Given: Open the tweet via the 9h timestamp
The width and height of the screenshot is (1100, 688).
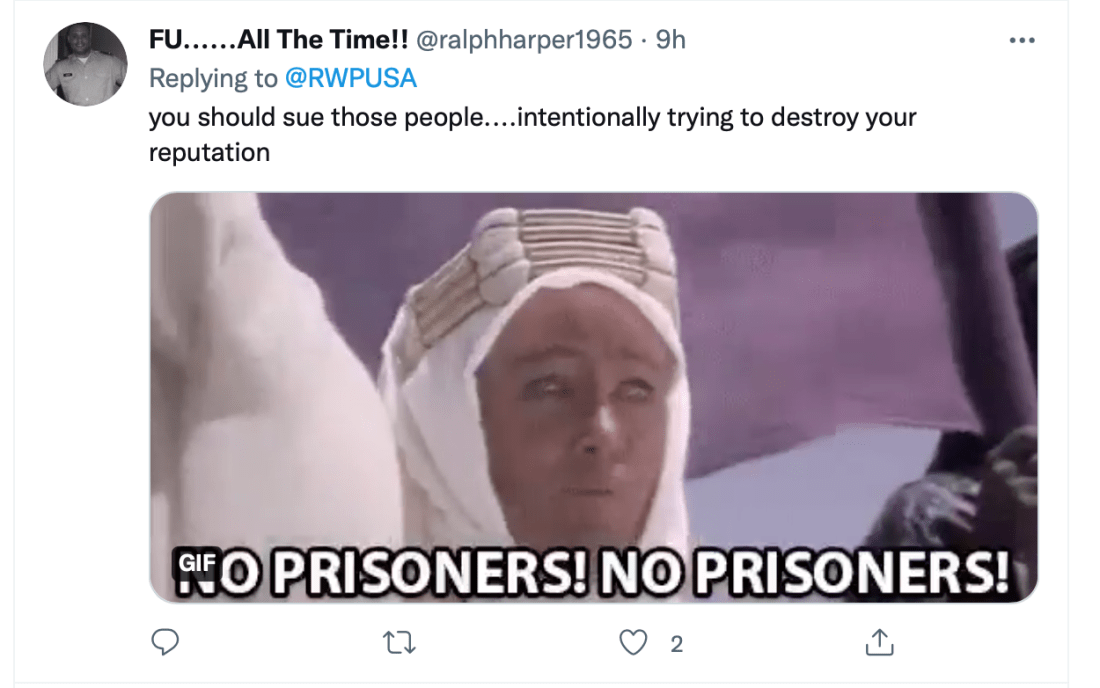Looking at the screenshot, I should pyautogui.click(x=671, y=40).
